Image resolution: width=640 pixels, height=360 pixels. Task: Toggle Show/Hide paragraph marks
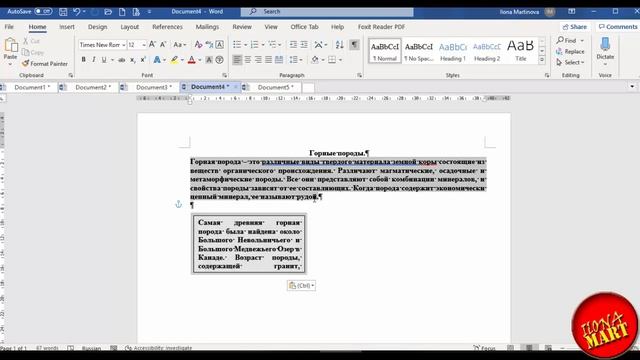(x=354, y=44)
